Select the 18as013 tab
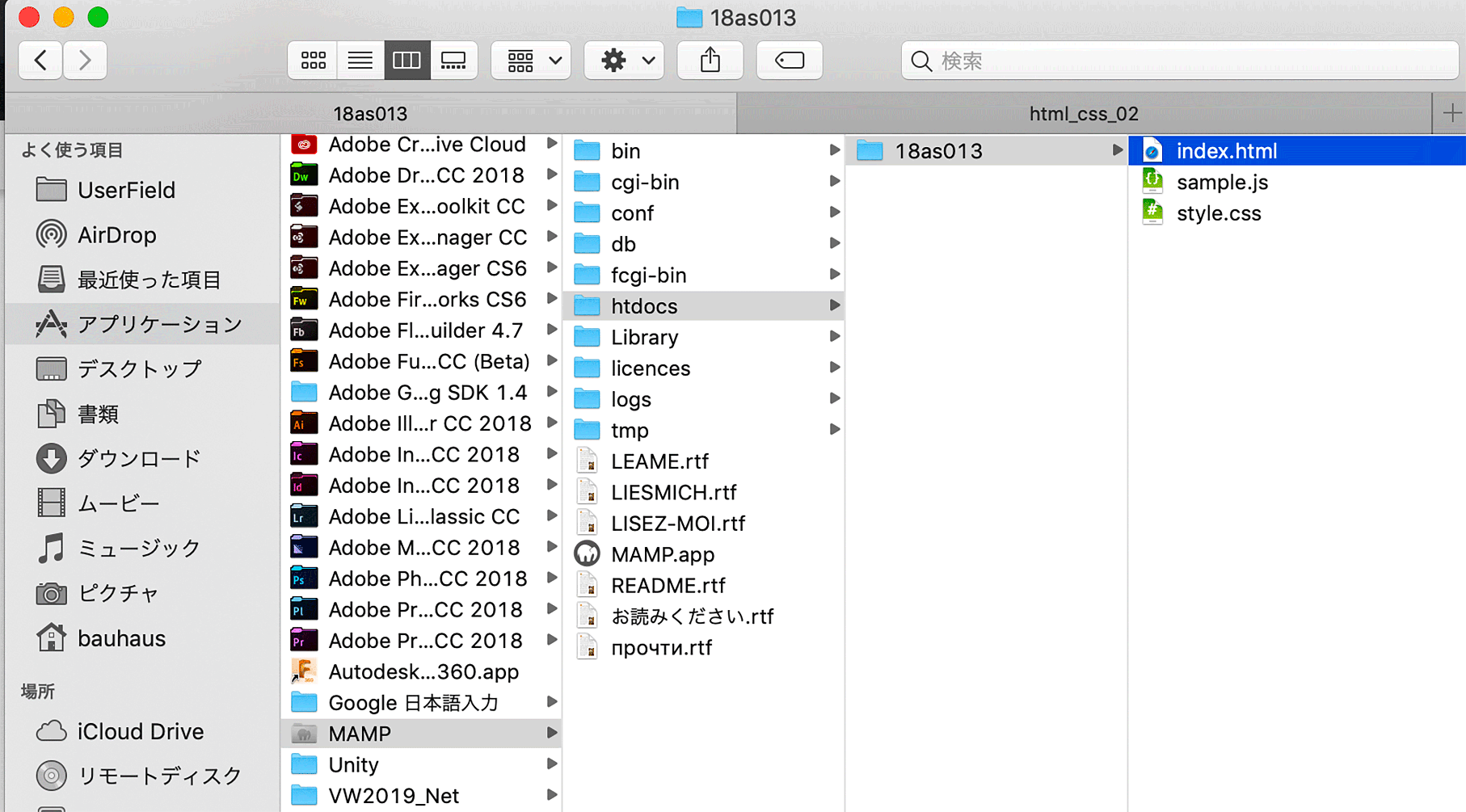The width and height of the screenshot is (1466, 812). point(370,114)
